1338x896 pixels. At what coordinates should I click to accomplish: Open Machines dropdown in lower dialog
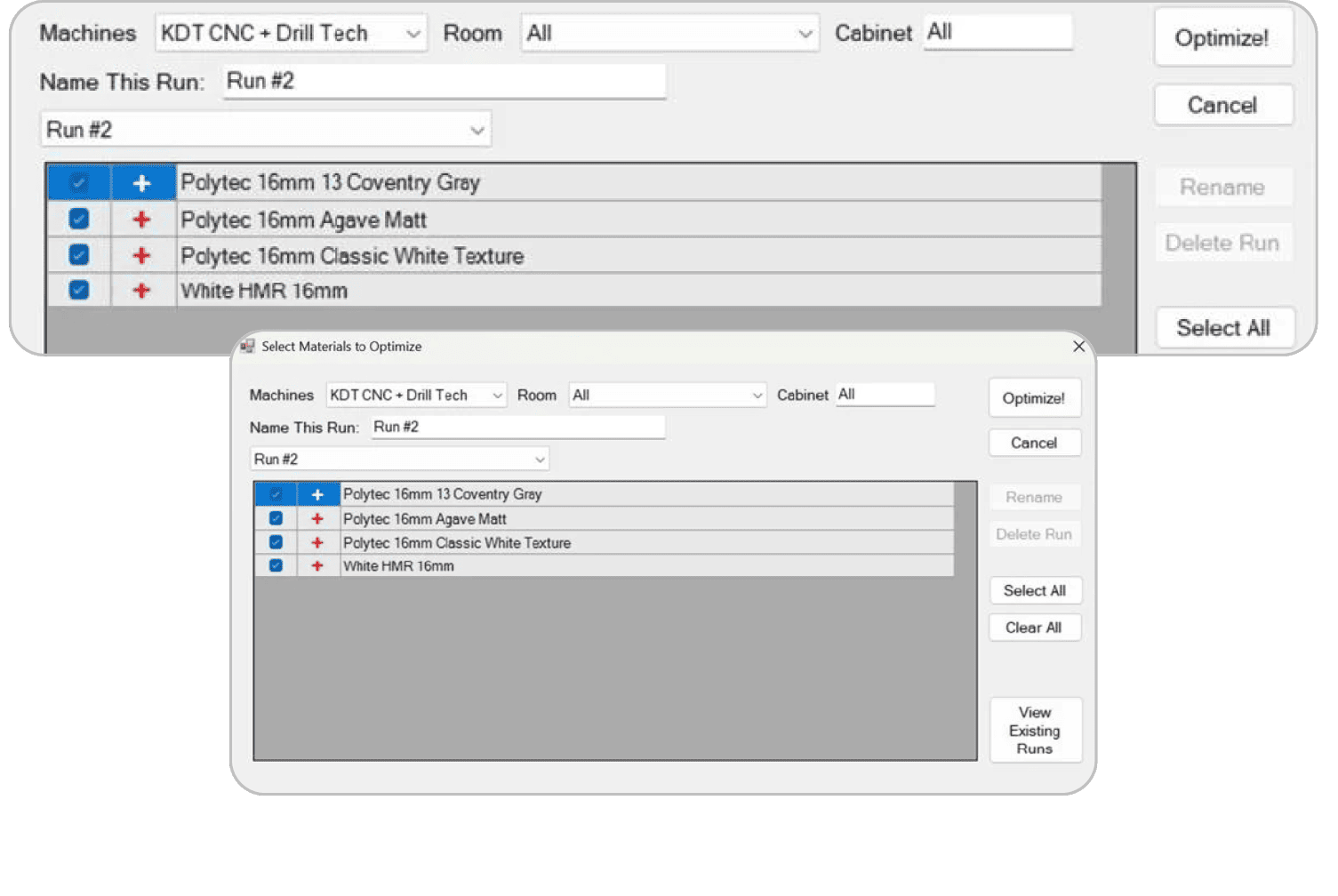pyautogui.click(x=415, y=396)
